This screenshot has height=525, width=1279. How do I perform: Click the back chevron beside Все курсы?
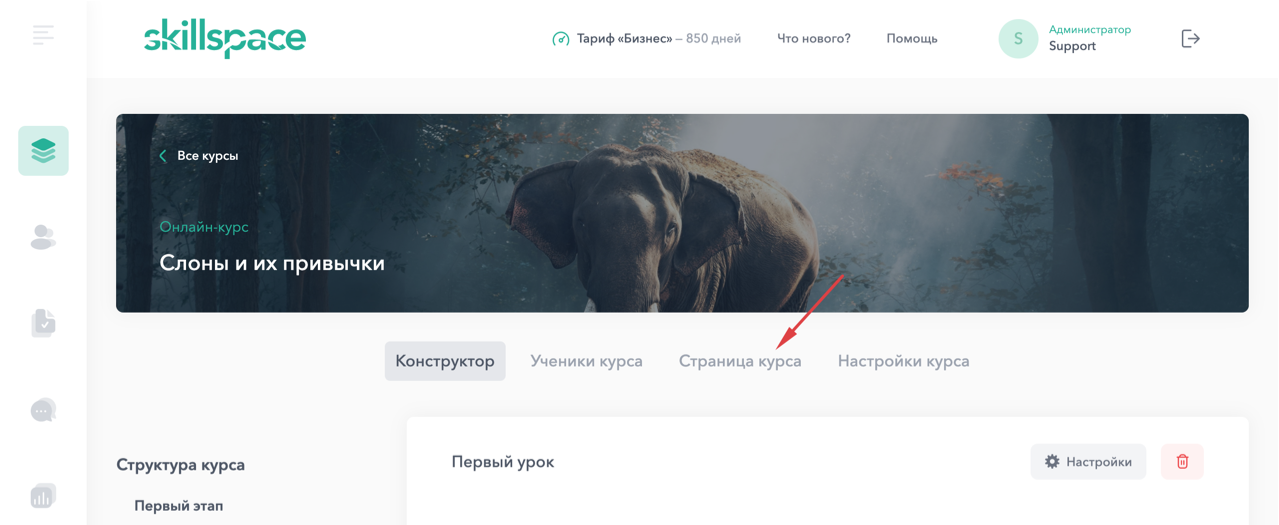[x=163, y=156]
